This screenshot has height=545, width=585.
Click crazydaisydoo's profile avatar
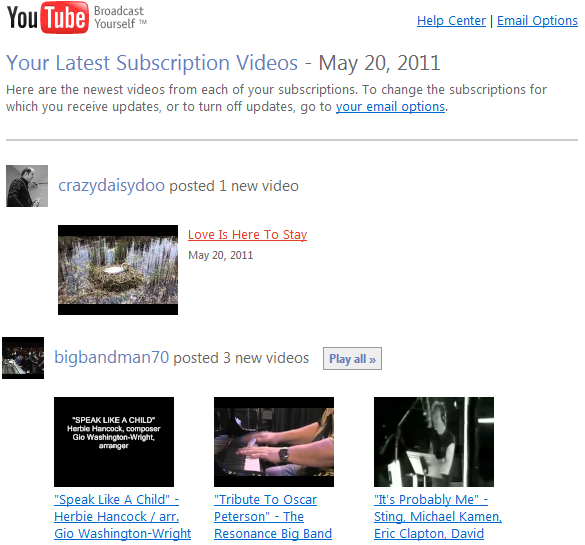(27, 186)
